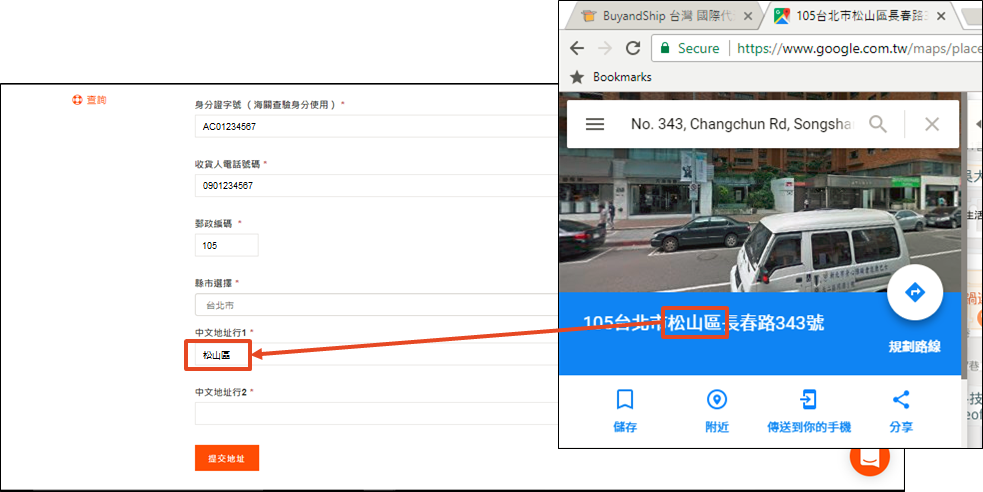
Task: Open the Google Maps hamburger menu
Action: tap(595, 124)
